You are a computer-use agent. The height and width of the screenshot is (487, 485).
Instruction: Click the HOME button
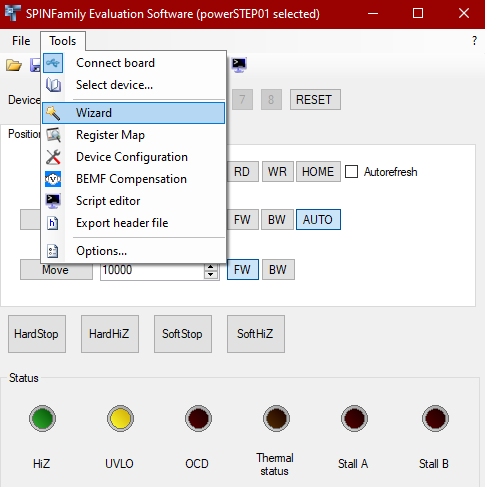pos(318,172)
